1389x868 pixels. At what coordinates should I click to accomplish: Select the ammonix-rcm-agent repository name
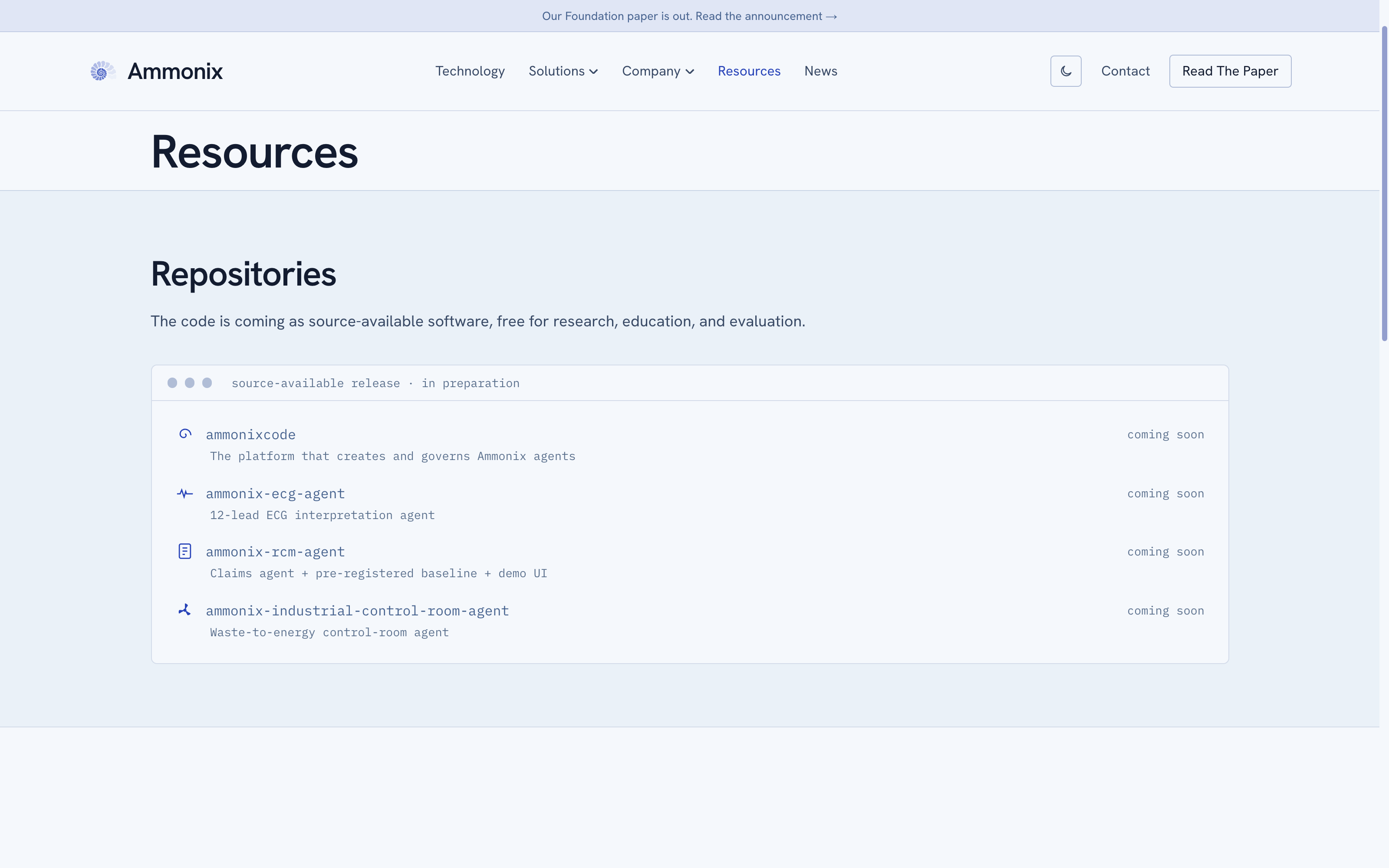pos(276,552)
